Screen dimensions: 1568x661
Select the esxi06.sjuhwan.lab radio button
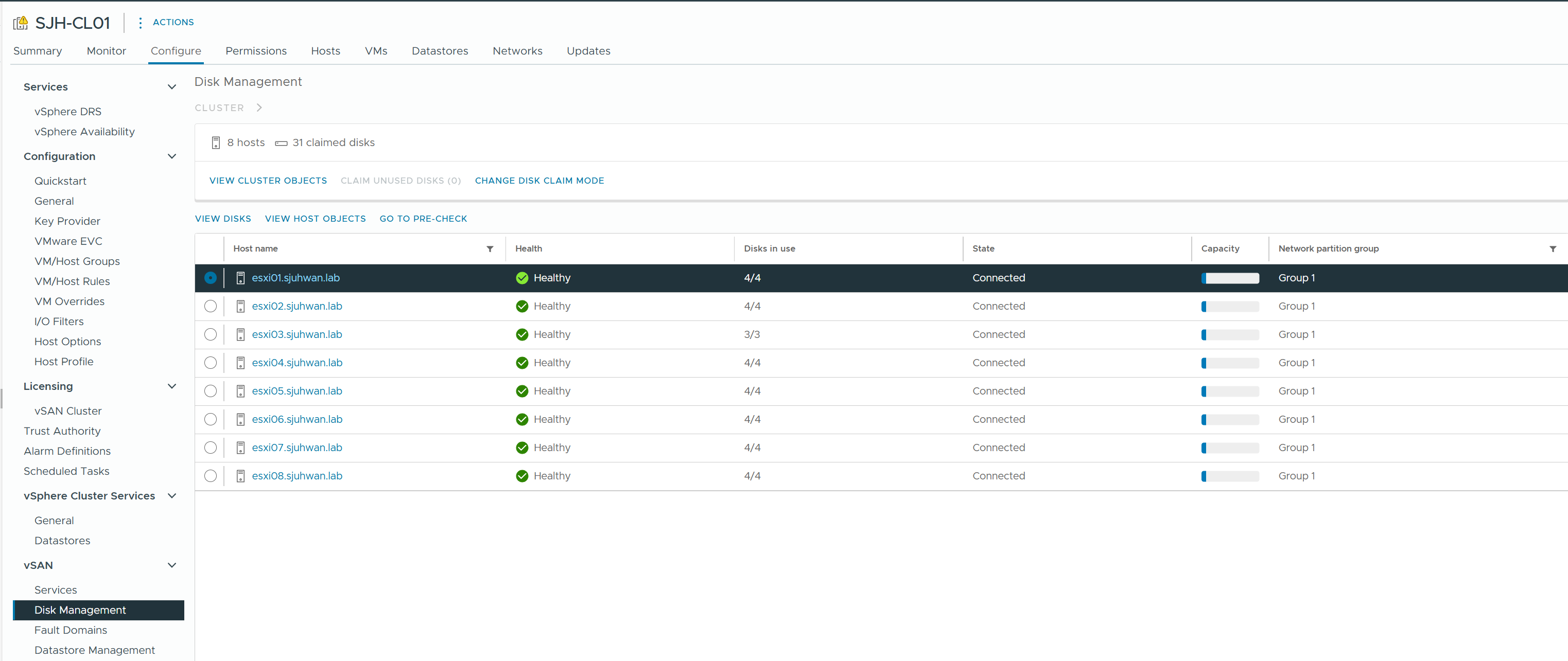pos(210,420)
